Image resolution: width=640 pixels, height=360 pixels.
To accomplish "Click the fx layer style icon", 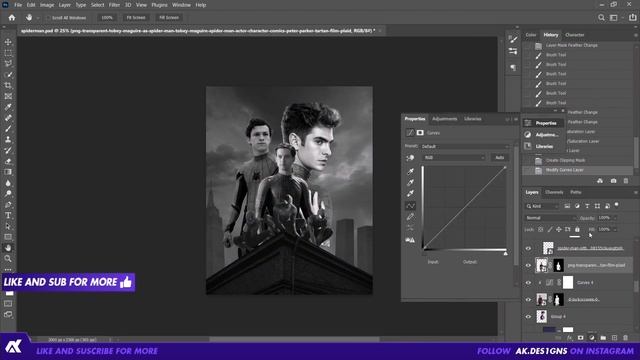I will click(x=569, y=338).
